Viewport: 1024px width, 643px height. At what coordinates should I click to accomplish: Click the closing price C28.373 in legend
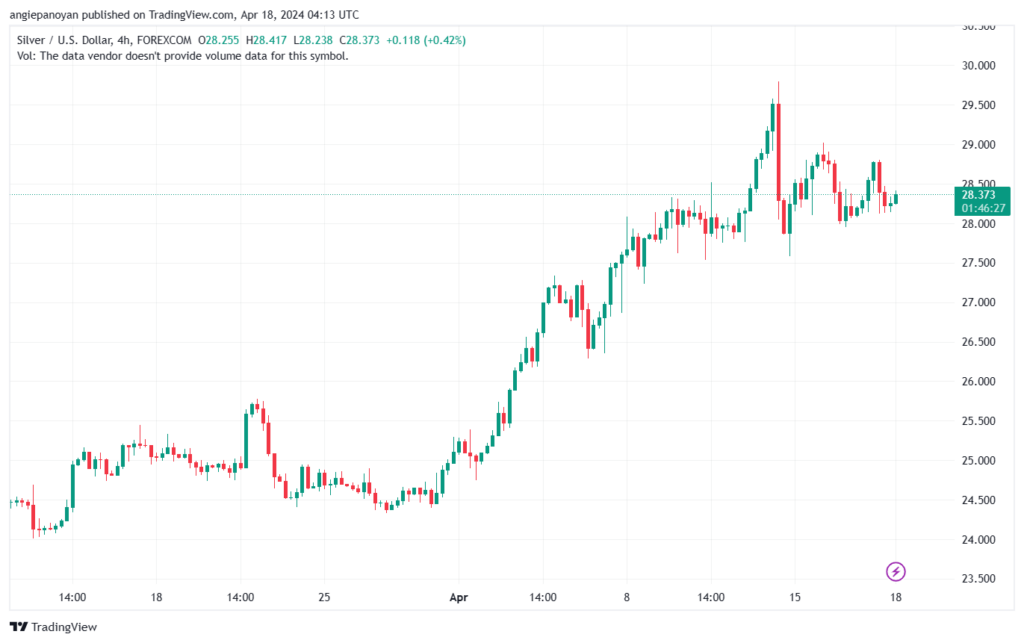point(359,40)
